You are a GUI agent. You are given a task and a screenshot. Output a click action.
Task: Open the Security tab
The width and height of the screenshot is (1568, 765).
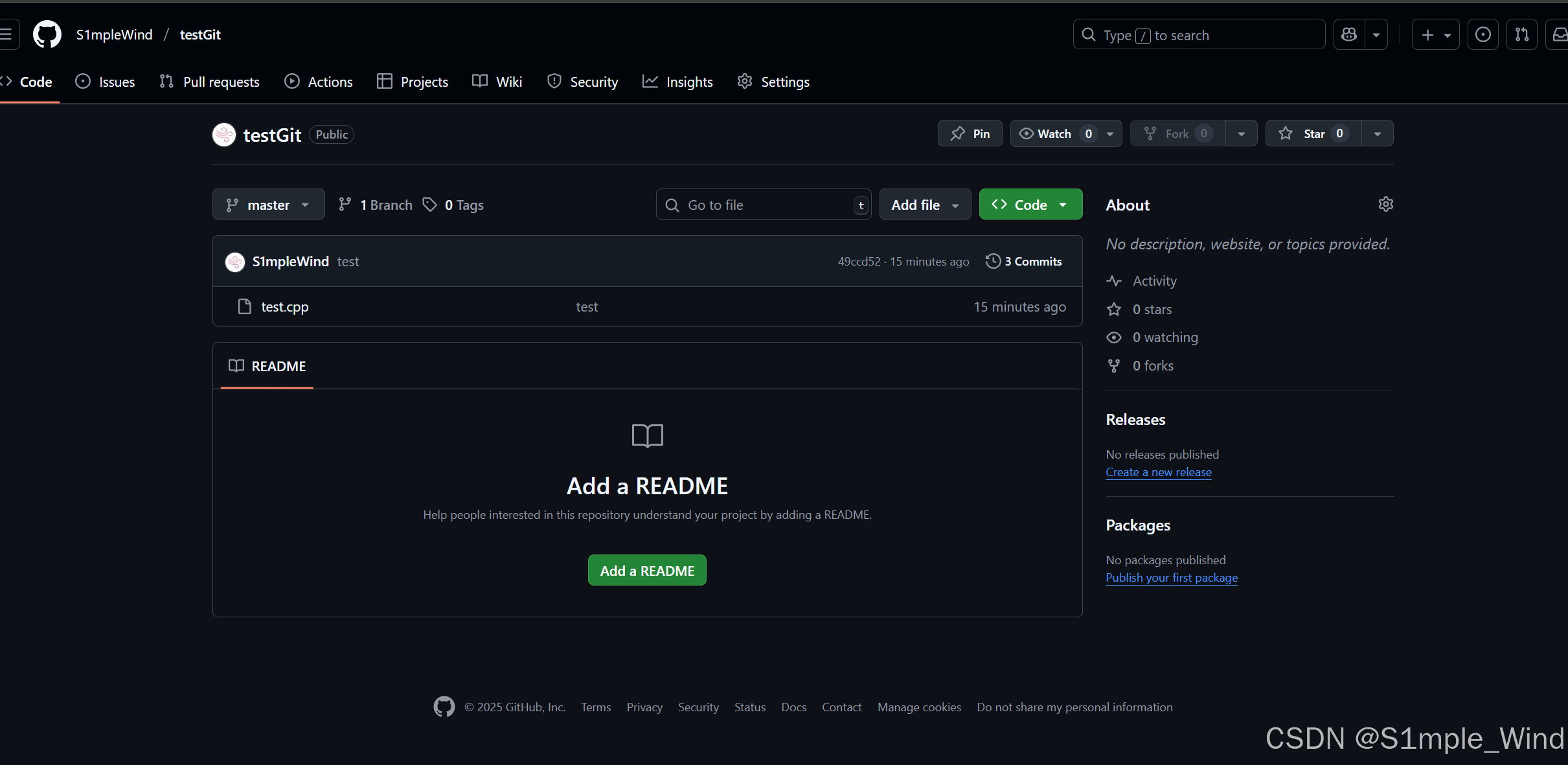click(583, 82)
